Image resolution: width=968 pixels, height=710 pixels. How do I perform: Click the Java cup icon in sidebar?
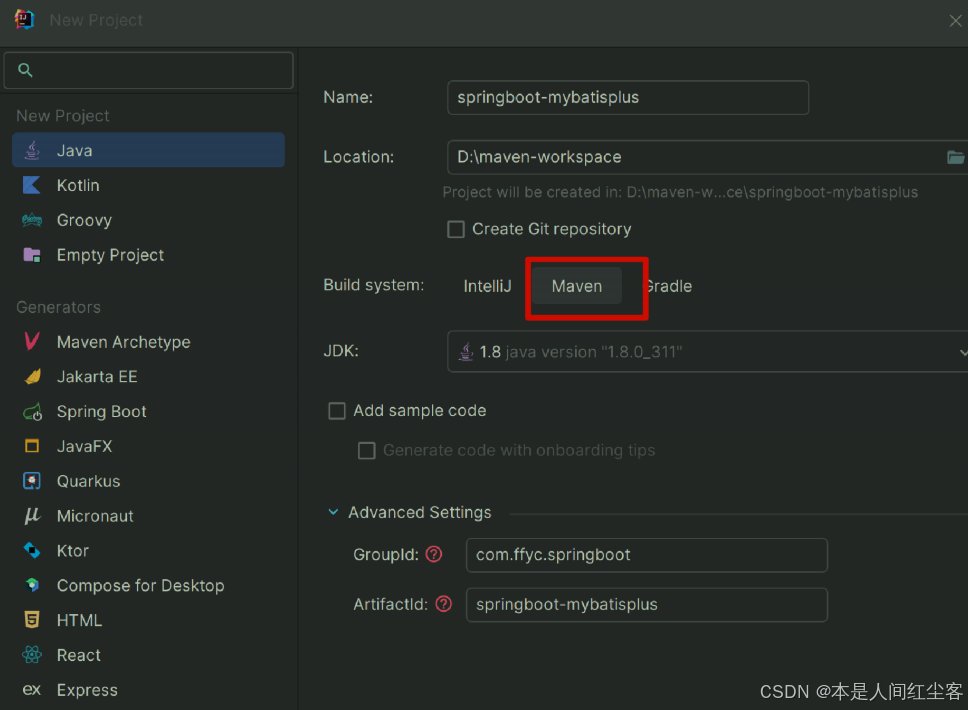tap(32, 150)
